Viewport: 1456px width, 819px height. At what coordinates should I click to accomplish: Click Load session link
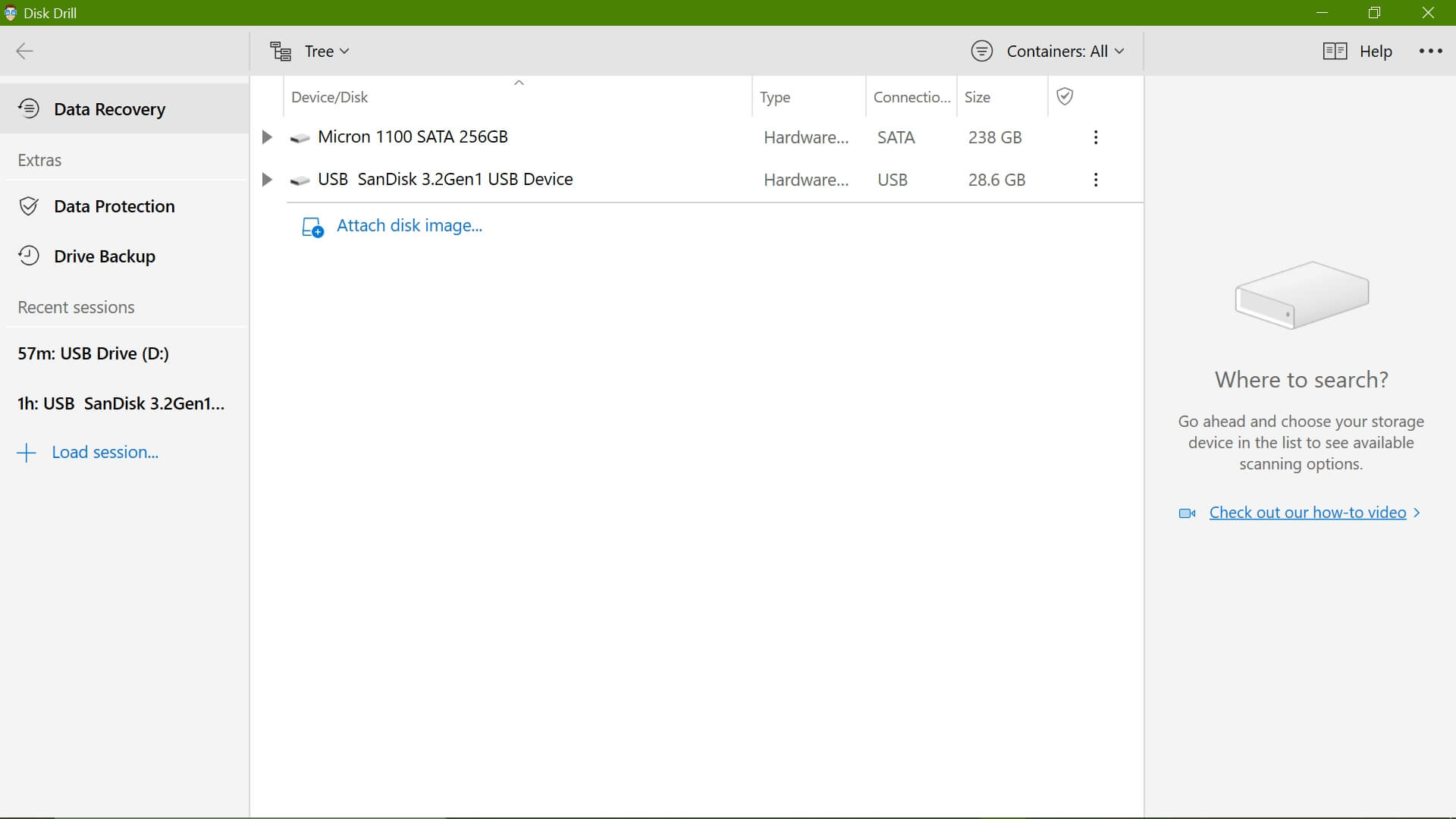tap(105, 452)
